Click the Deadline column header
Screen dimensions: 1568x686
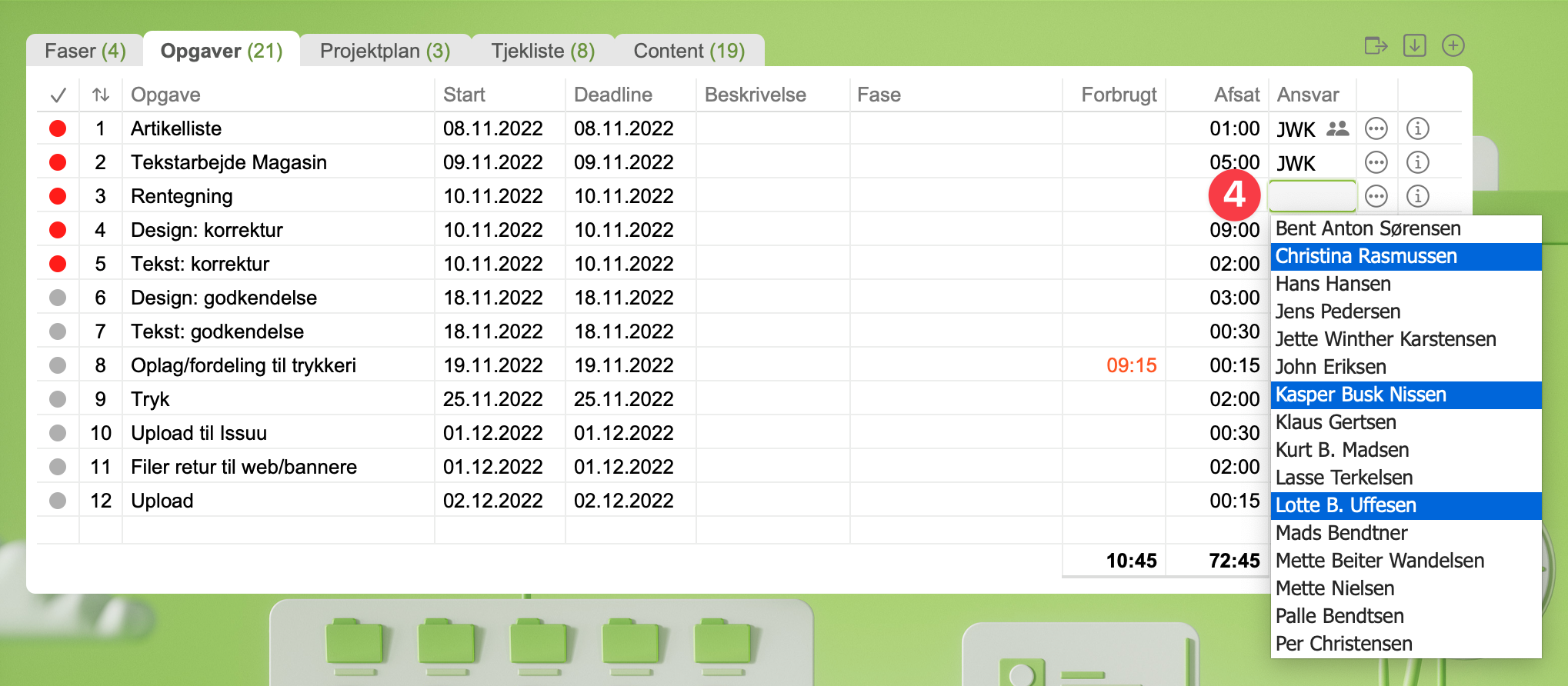coord(613,95)
